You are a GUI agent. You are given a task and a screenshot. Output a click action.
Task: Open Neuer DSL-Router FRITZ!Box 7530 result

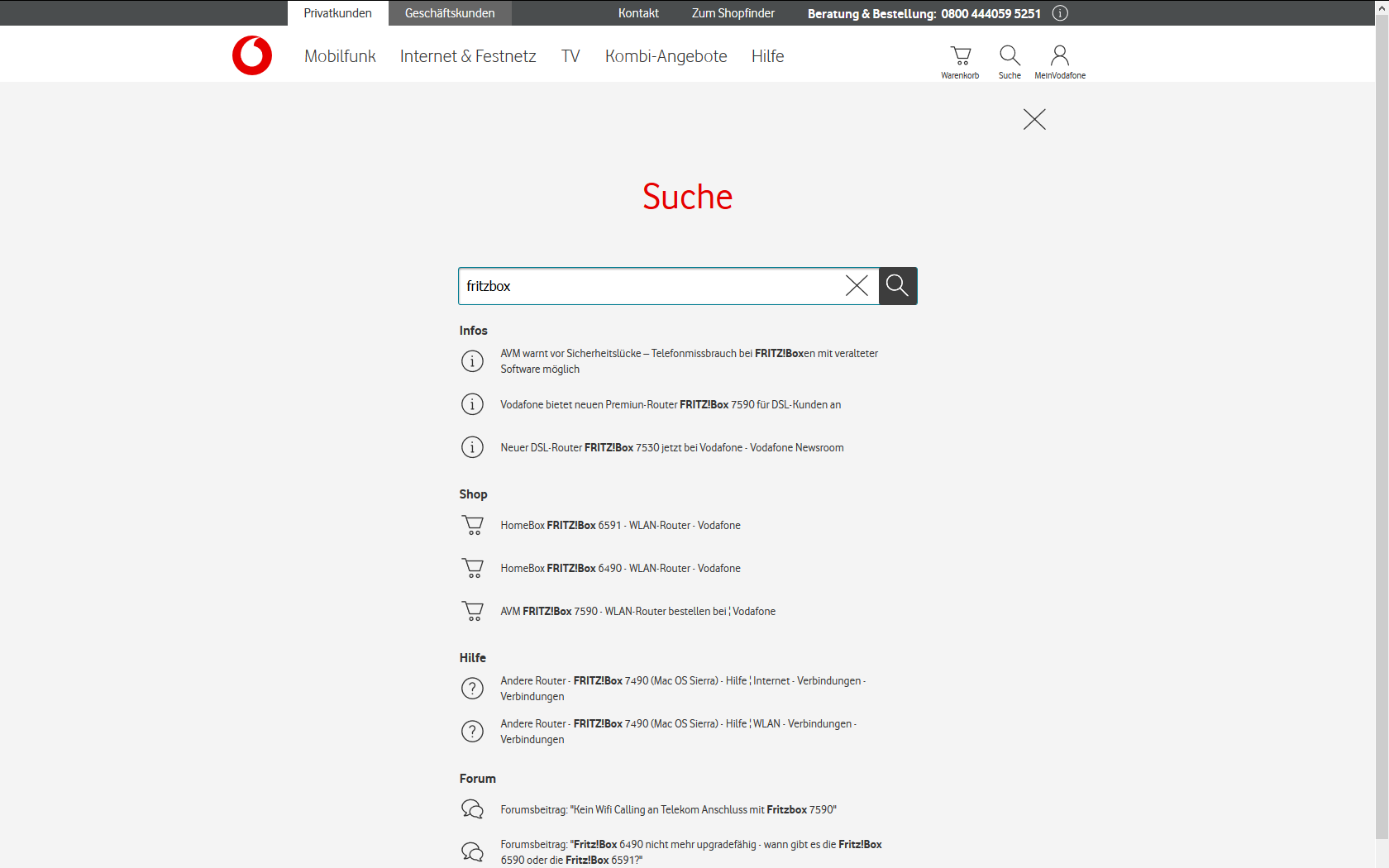672,447
